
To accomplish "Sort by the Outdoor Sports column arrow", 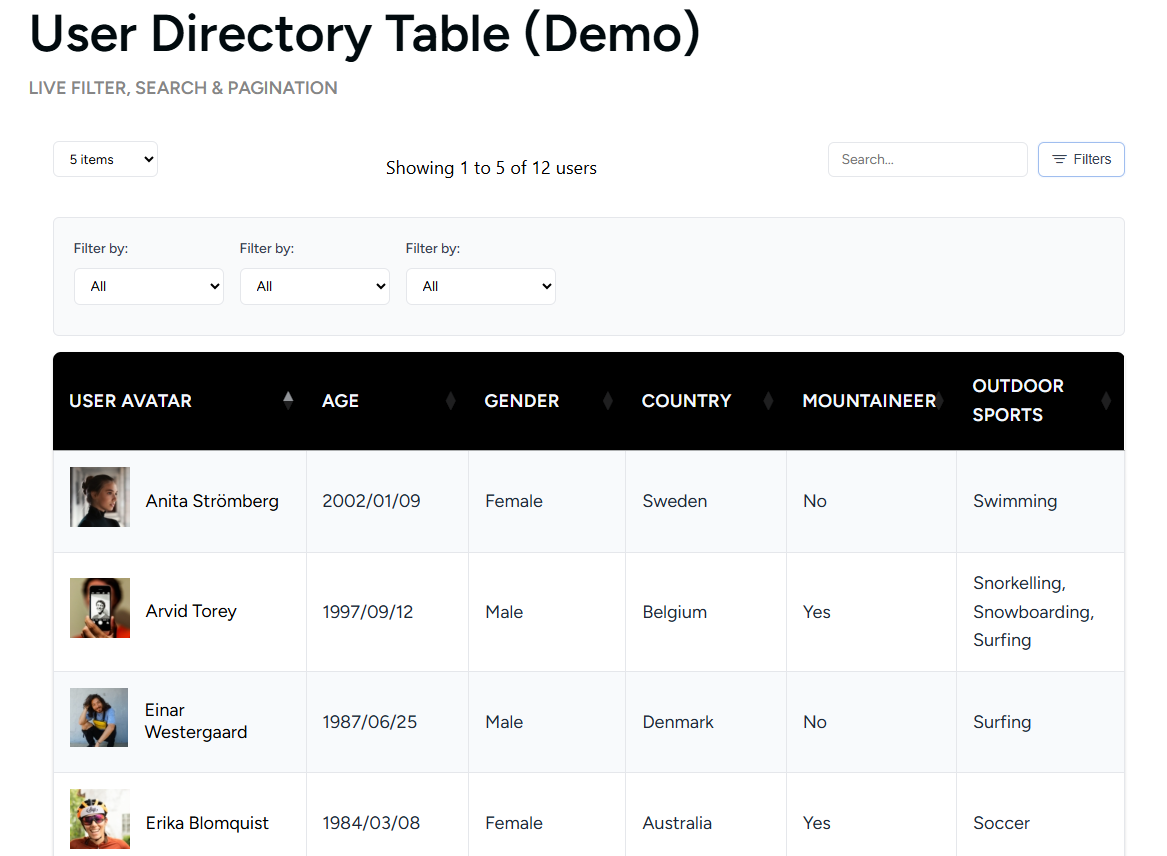I will pyautogui.click(x=1106, y=400).
